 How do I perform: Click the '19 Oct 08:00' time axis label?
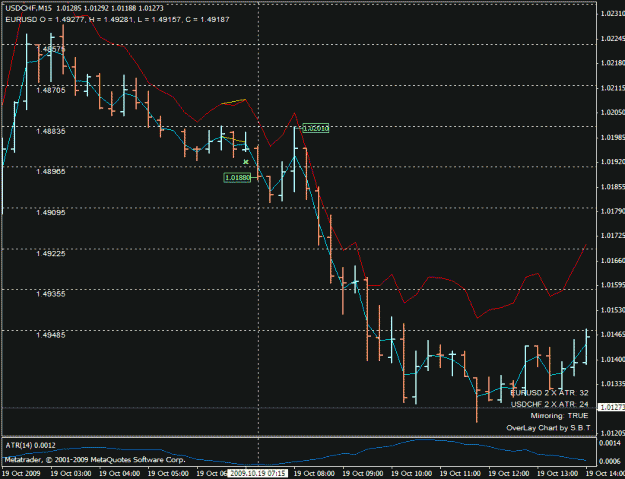tap(314, 473)
